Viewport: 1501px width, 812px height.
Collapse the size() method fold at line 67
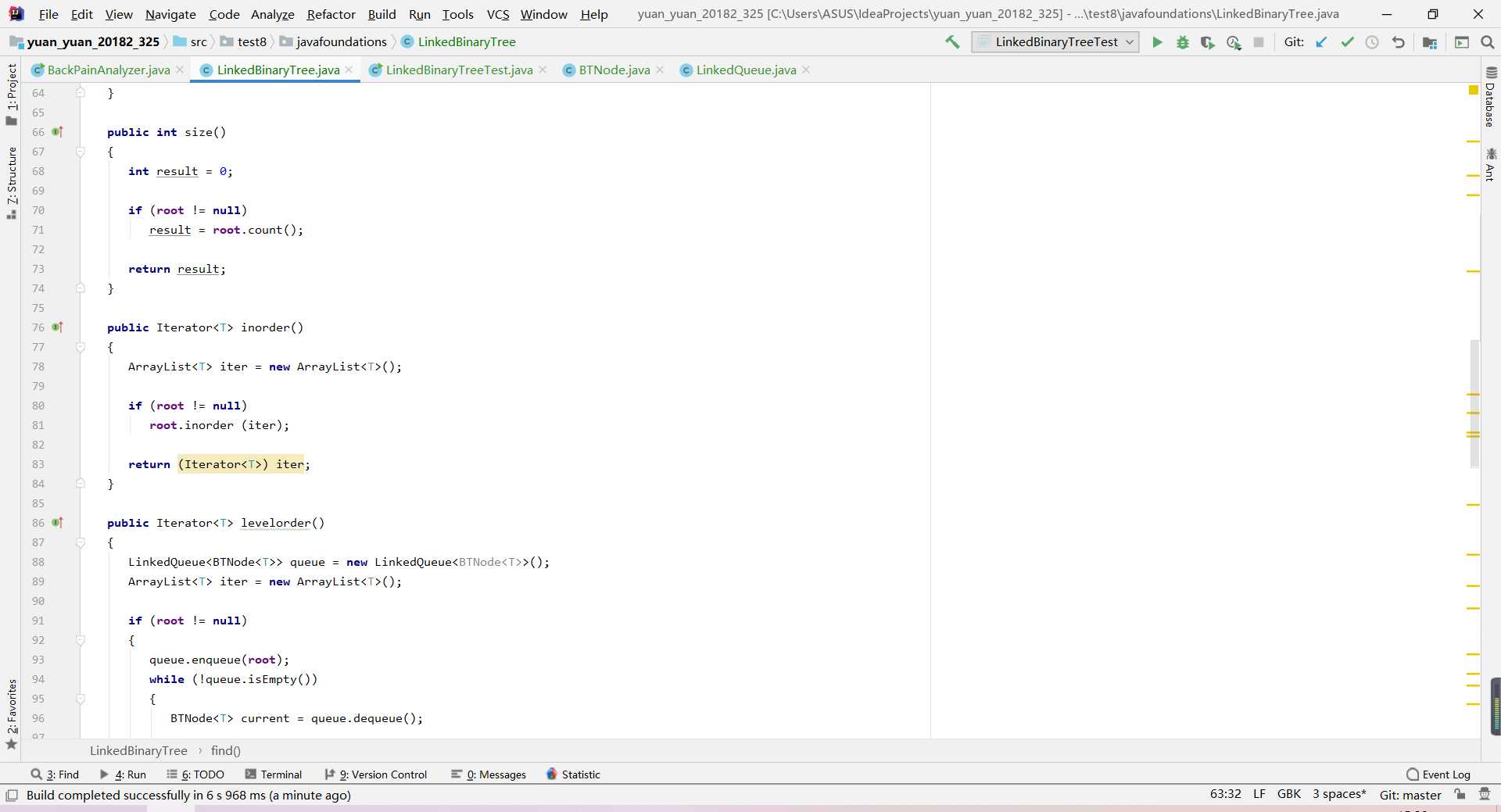[81, 152]
